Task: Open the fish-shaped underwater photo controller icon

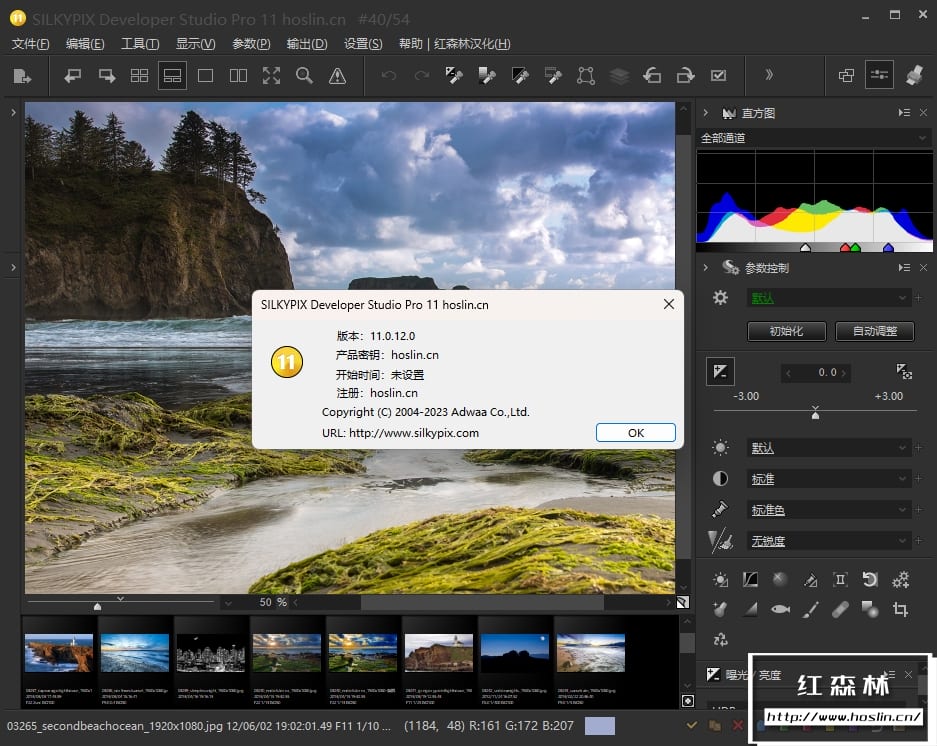Action: (x=780, y=609)
